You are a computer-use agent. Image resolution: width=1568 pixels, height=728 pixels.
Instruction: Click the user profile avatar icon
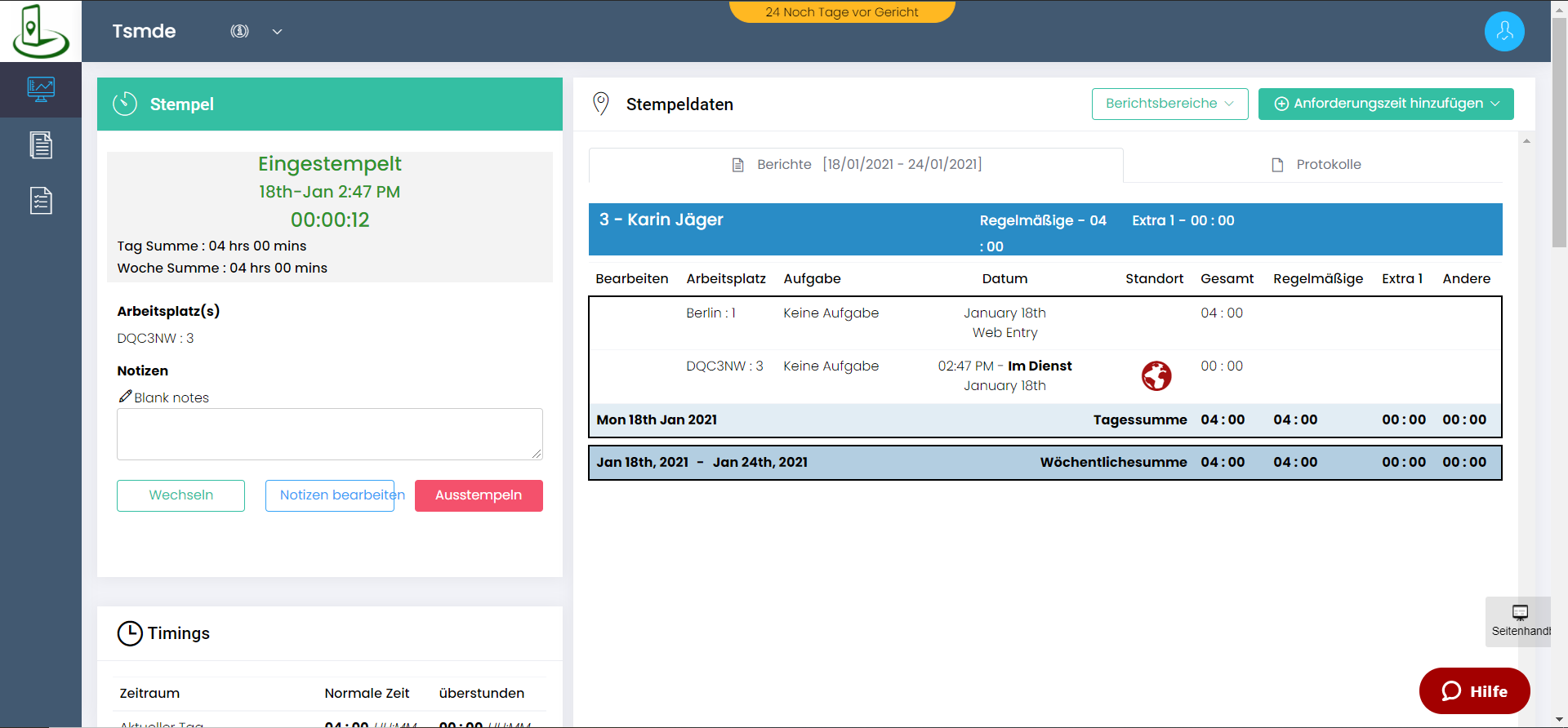1503,32
